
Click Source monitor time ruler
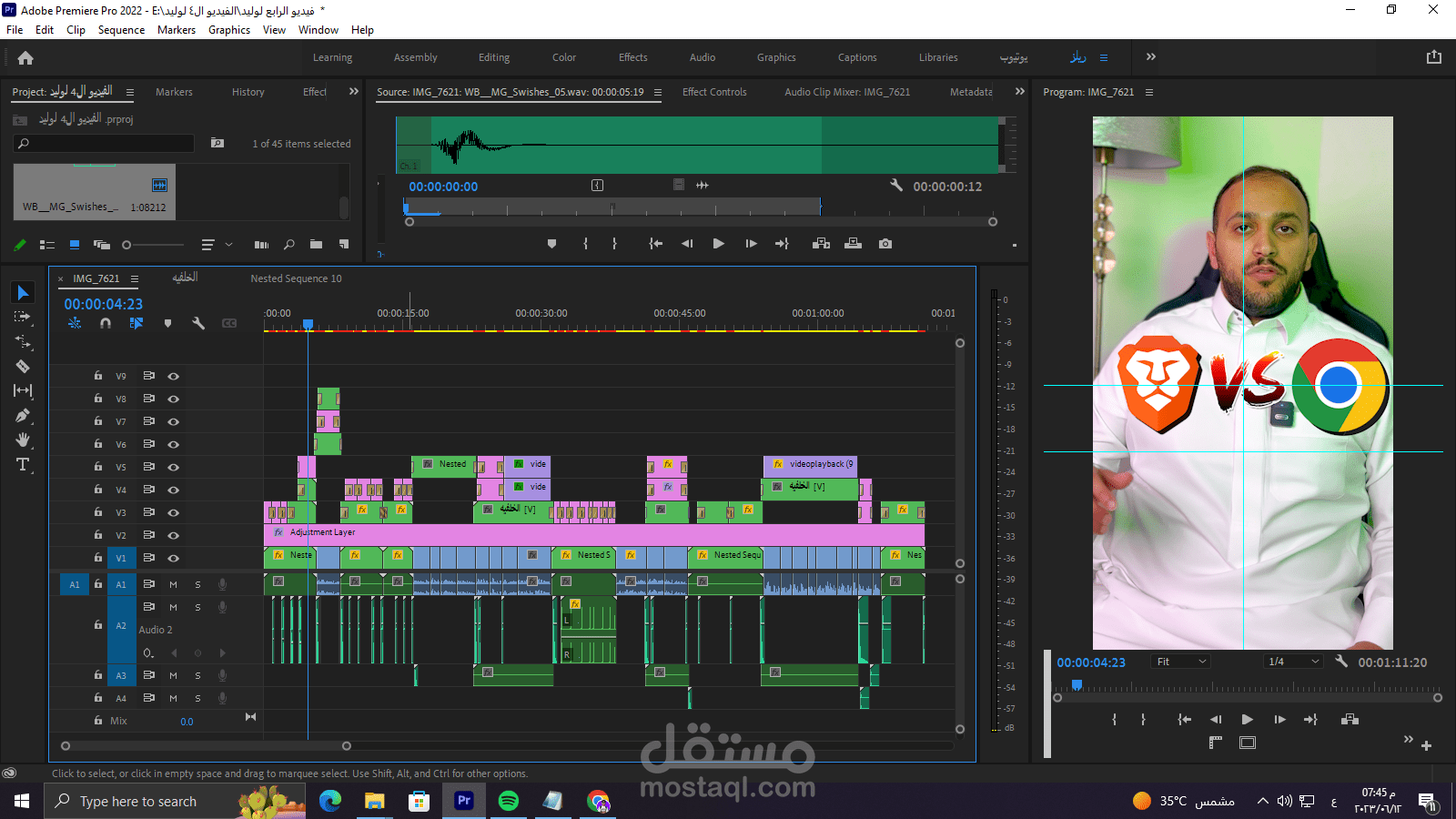click(612, 207)
